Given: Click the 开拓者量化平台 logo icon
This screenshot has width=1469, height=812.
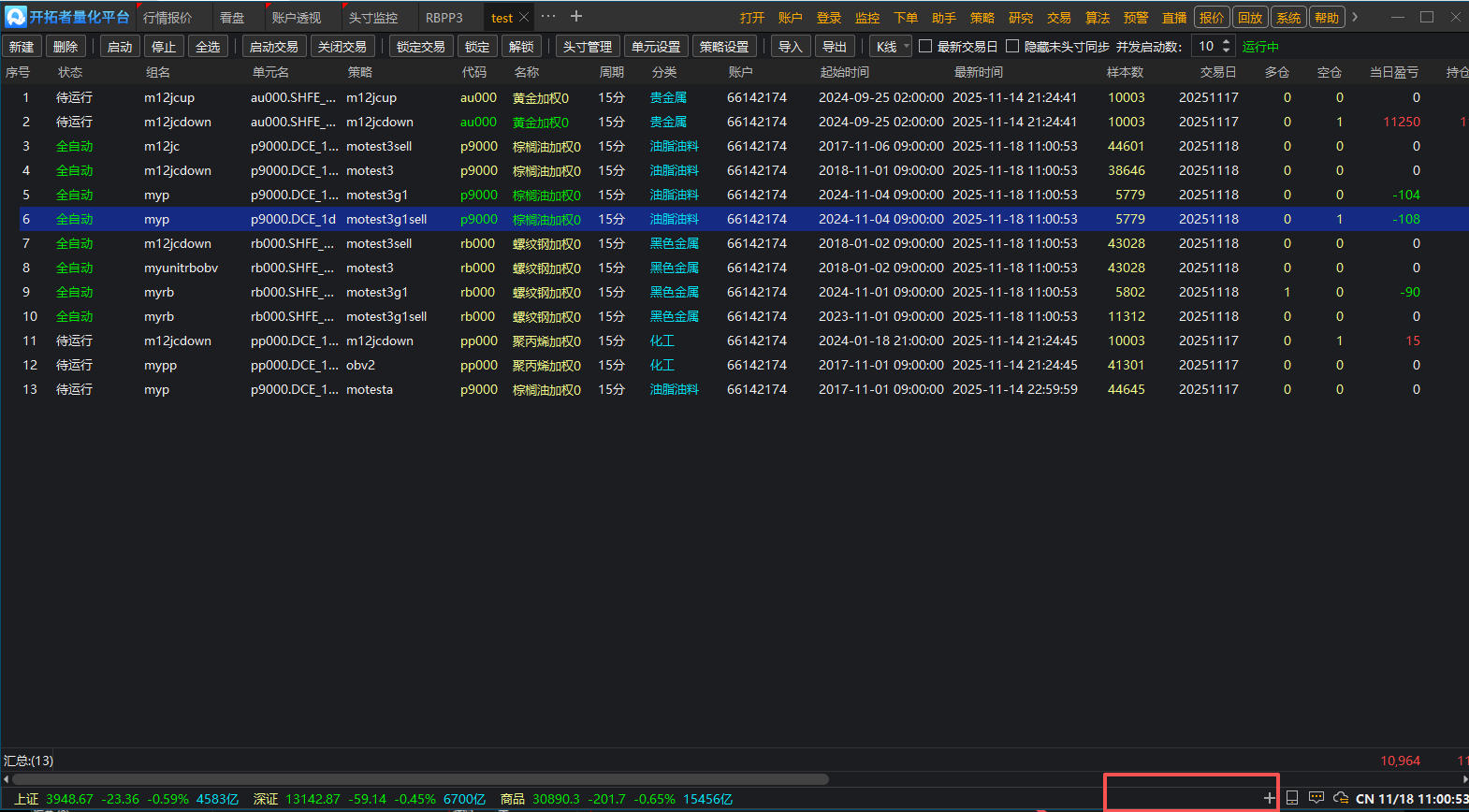Looking at the screenshot, I should click(15, 17).
